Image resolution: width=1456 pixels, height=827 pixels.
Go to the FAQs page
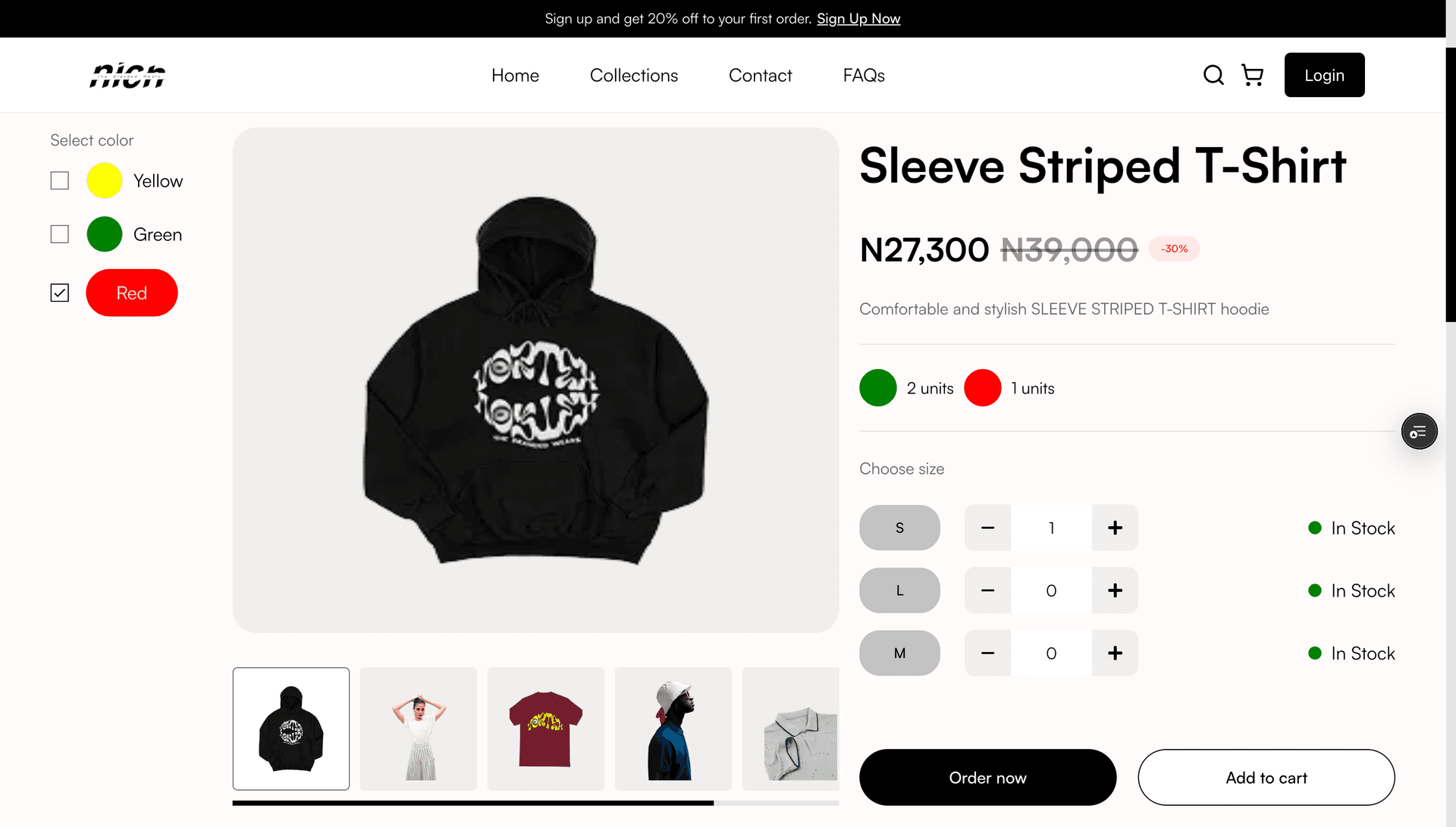864,75
